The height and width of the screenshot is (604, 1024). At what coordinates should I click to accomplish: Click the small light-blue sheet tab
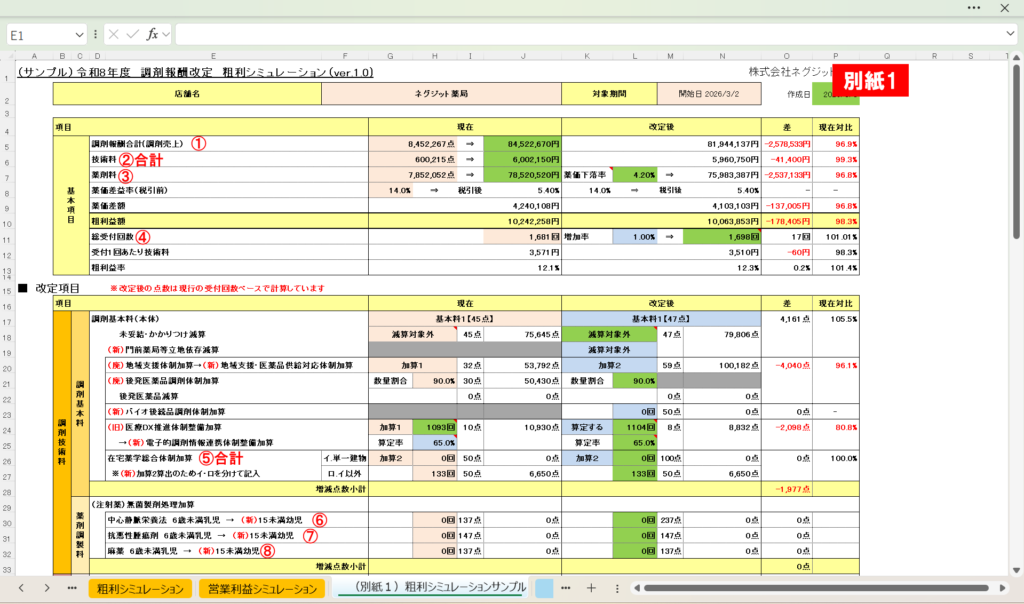pos(544,587)
